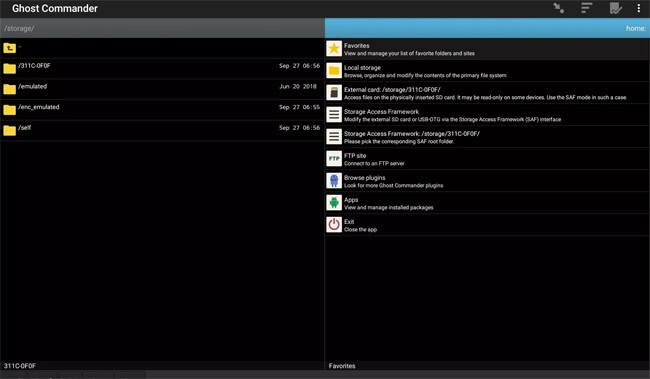Open External card: /storage/311C-0F0F/ entry
Screen dimensions: 650x379
point(488,93)
